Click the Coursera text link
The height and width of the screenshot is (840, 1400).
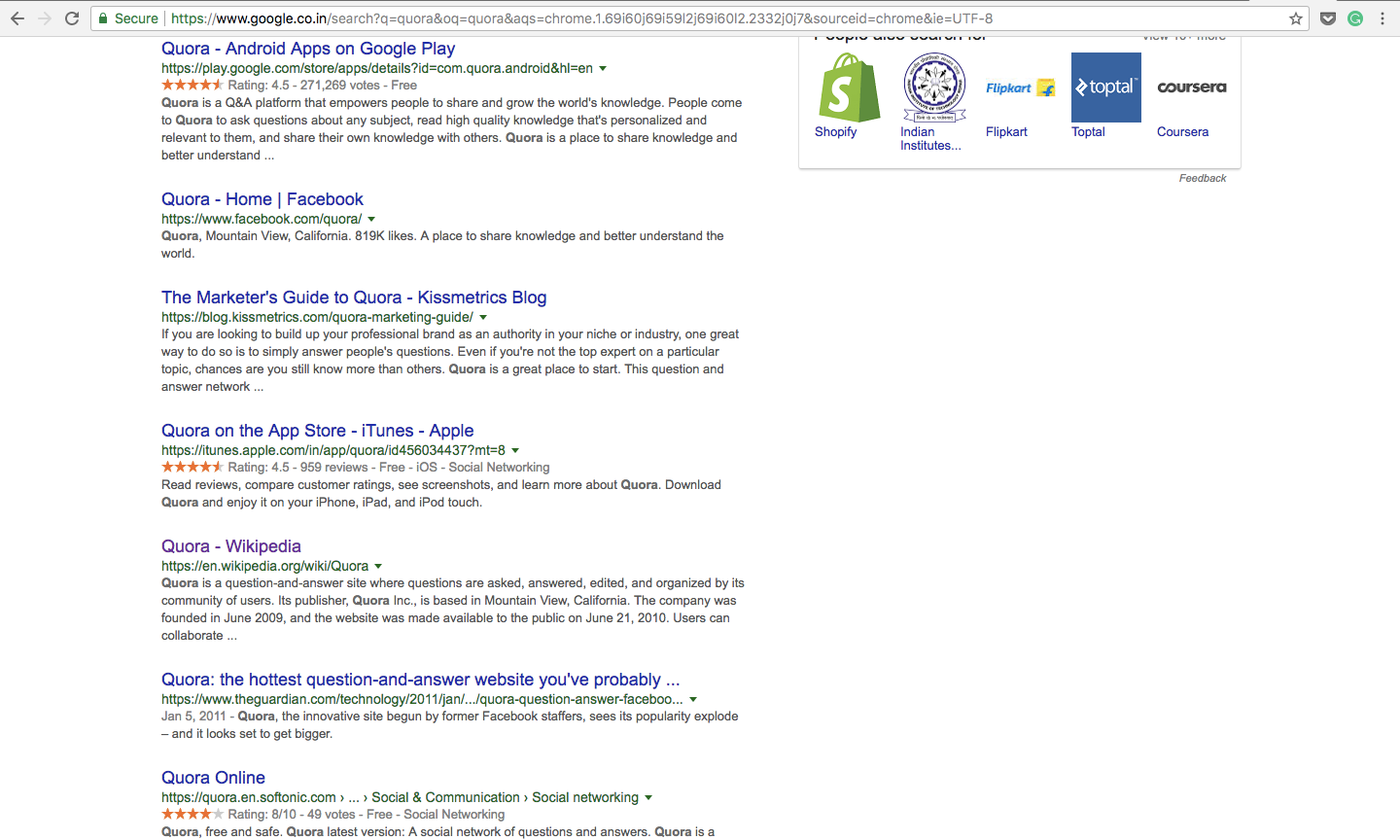pyautogui.click(x=1182, y=132)
